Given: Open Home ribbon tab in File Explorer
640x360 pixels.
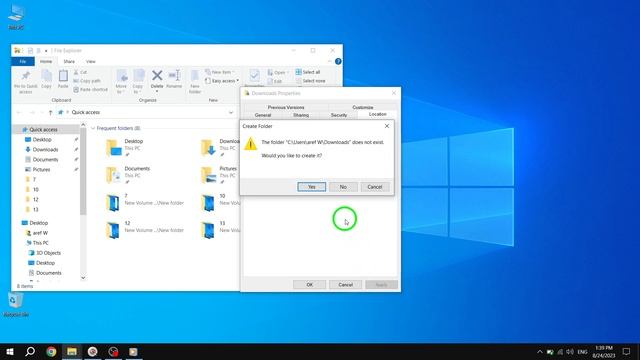Looking at the screenshot, I should (x=46, y=61).
